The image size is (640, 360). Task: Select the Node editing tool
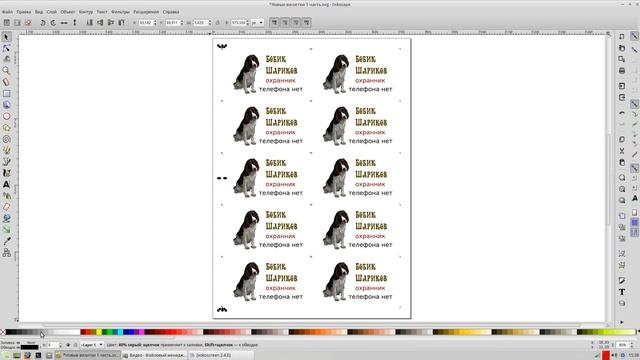click(6, 48)
